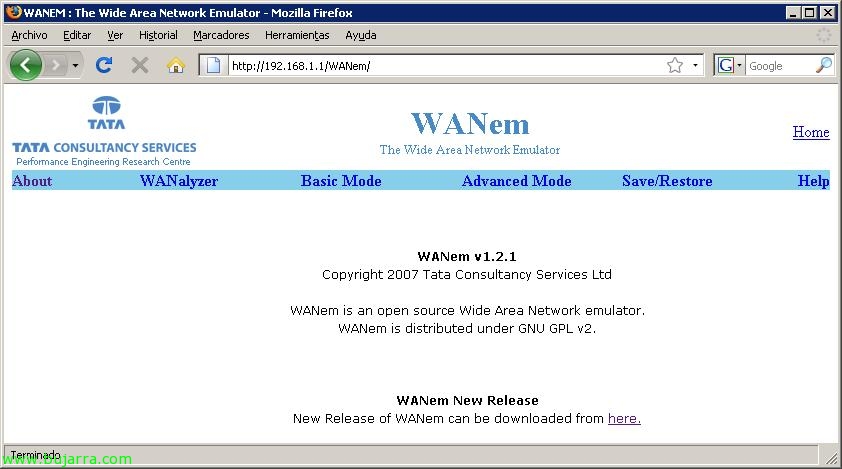
Task: Open the Ver menu
Action: tap(115, 35)
